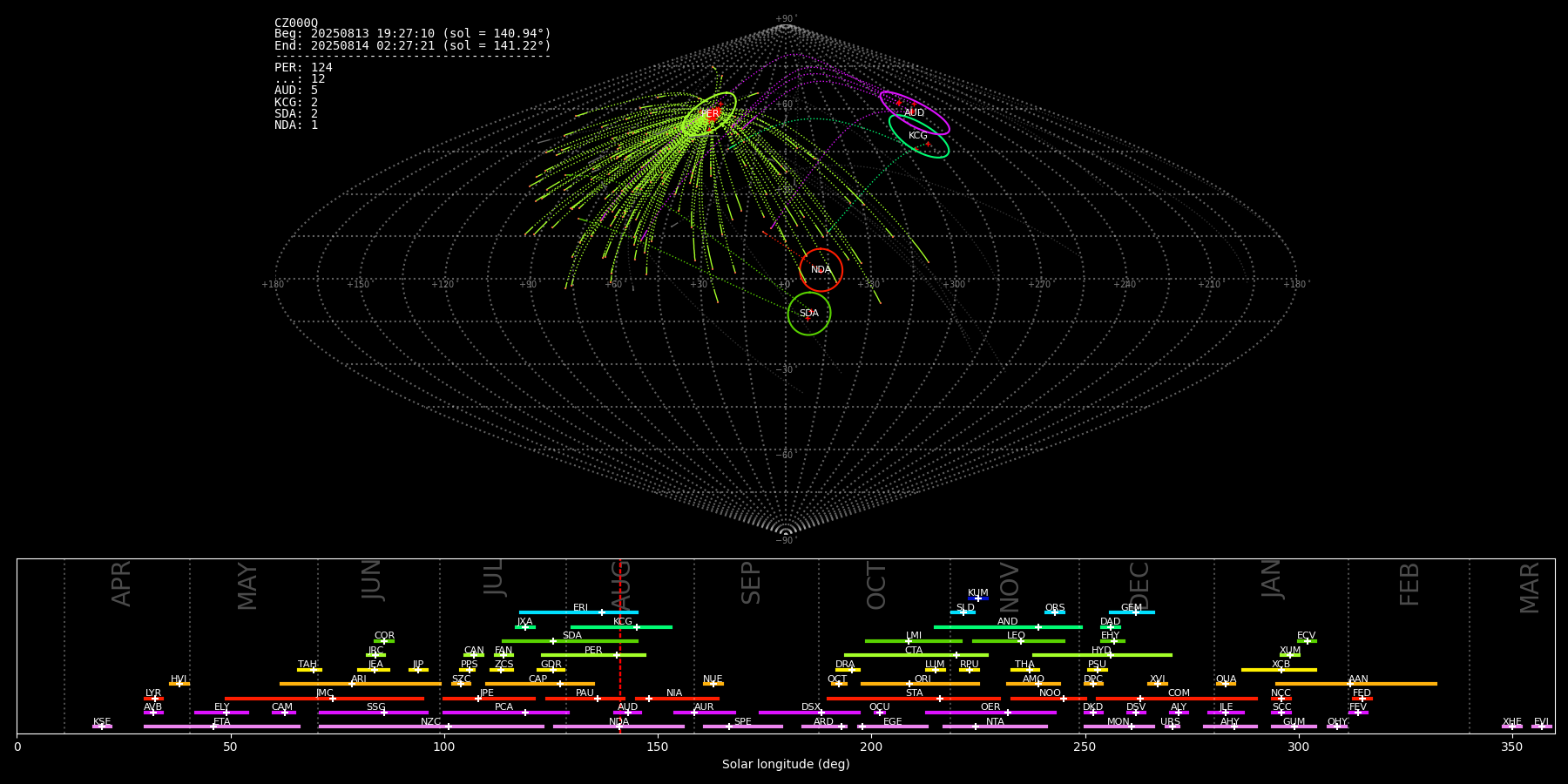
Task: Click the ORS shower bar in the timeline
Action: click(x=1055, y=612)
